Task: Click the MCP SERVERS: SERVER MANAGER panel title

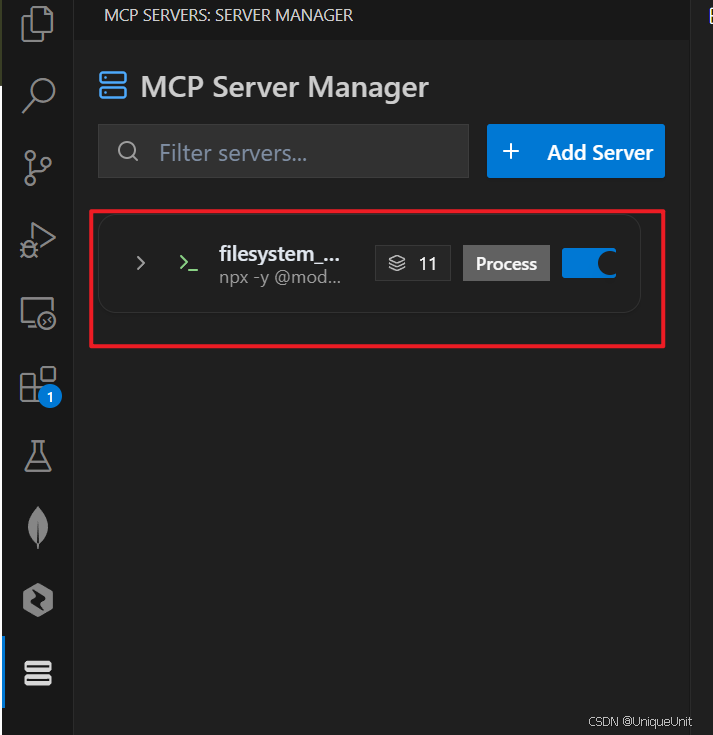Action: pos(228,15)
